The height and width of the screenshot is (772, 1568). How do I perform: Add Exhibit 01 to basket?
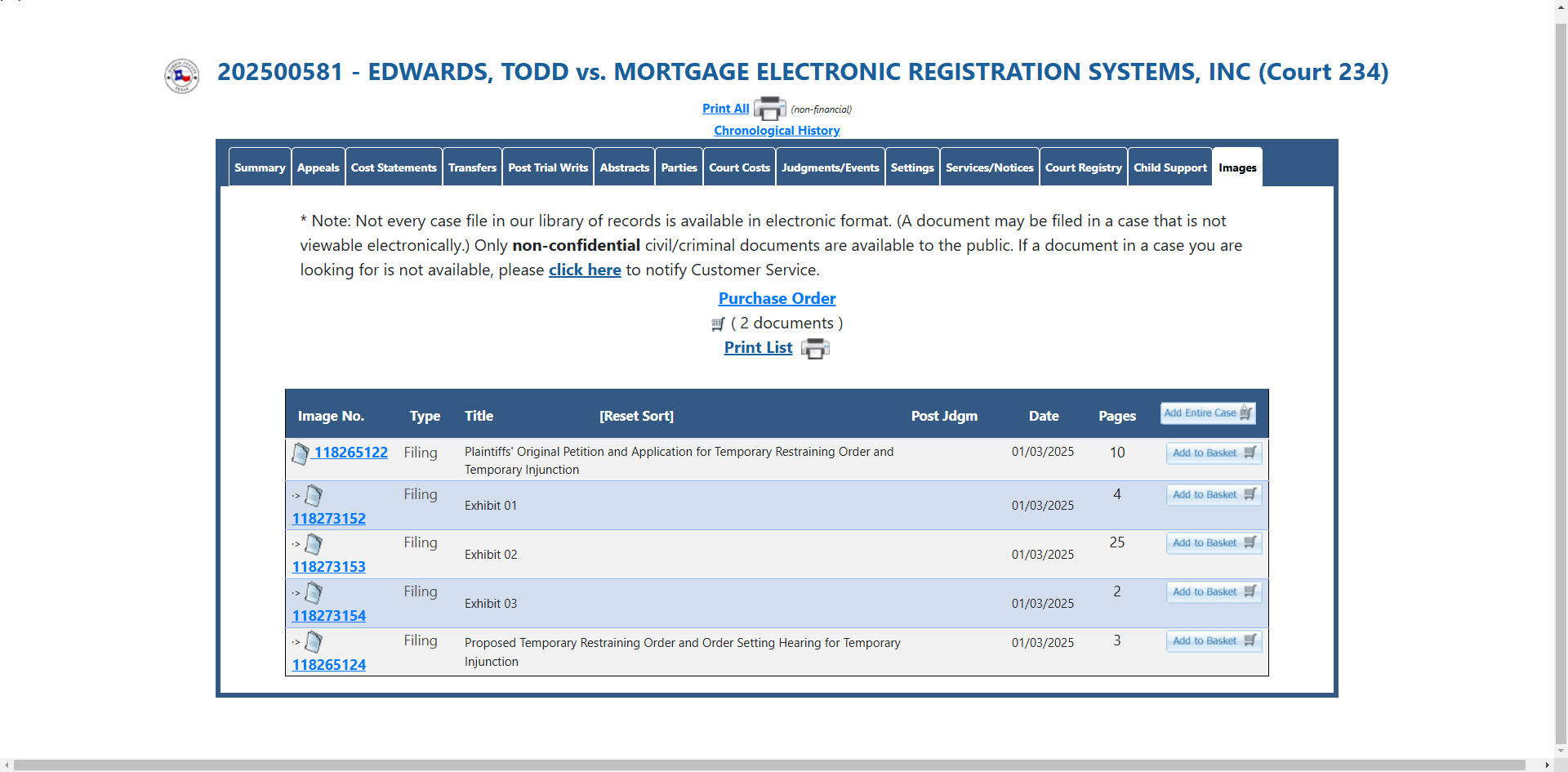point(1214,495)
